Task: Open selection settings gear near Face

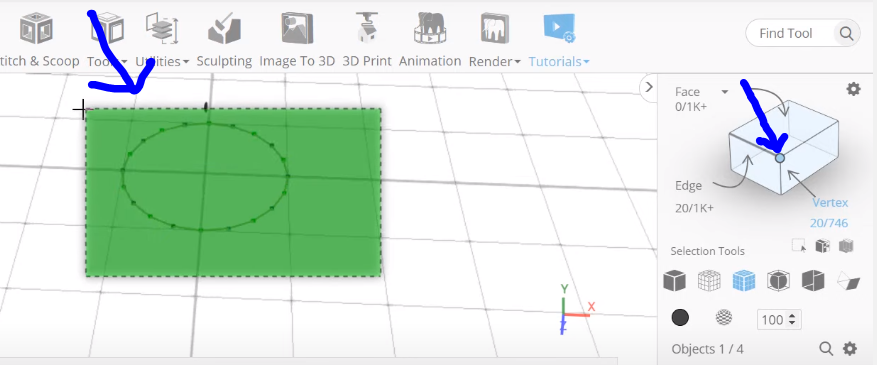Action: click(853, 89)
